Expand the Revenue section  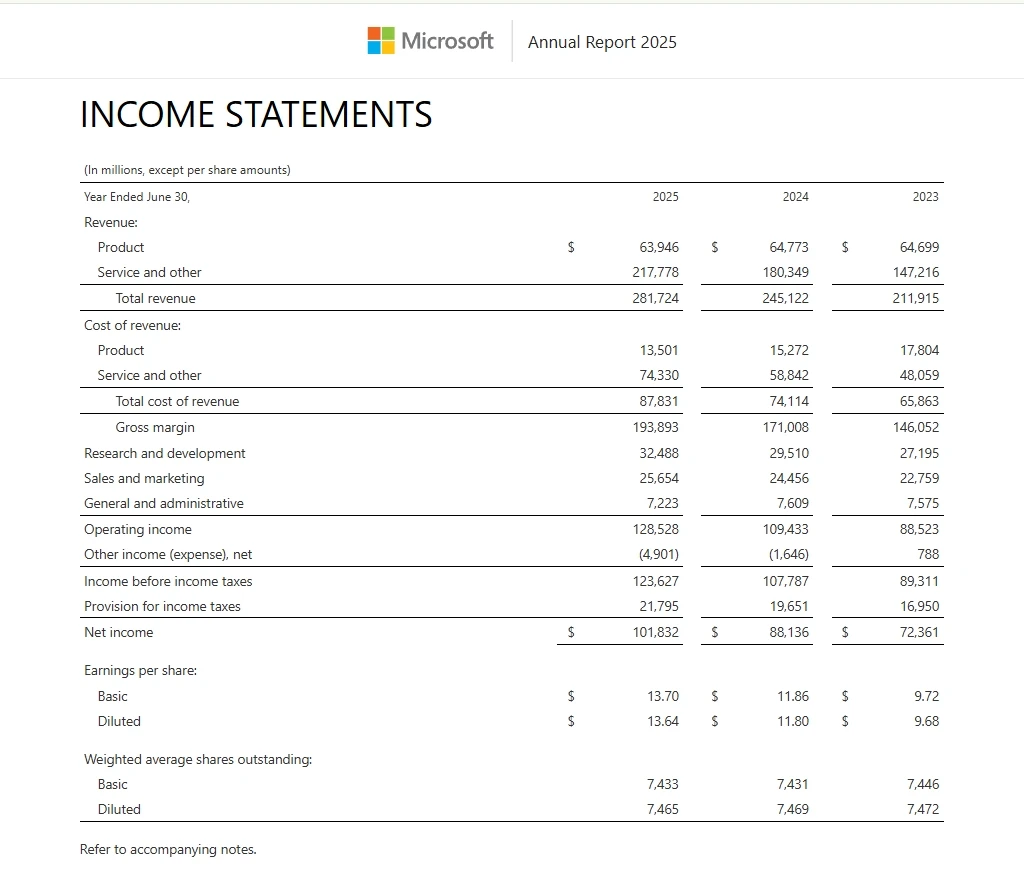coord(110,222)
